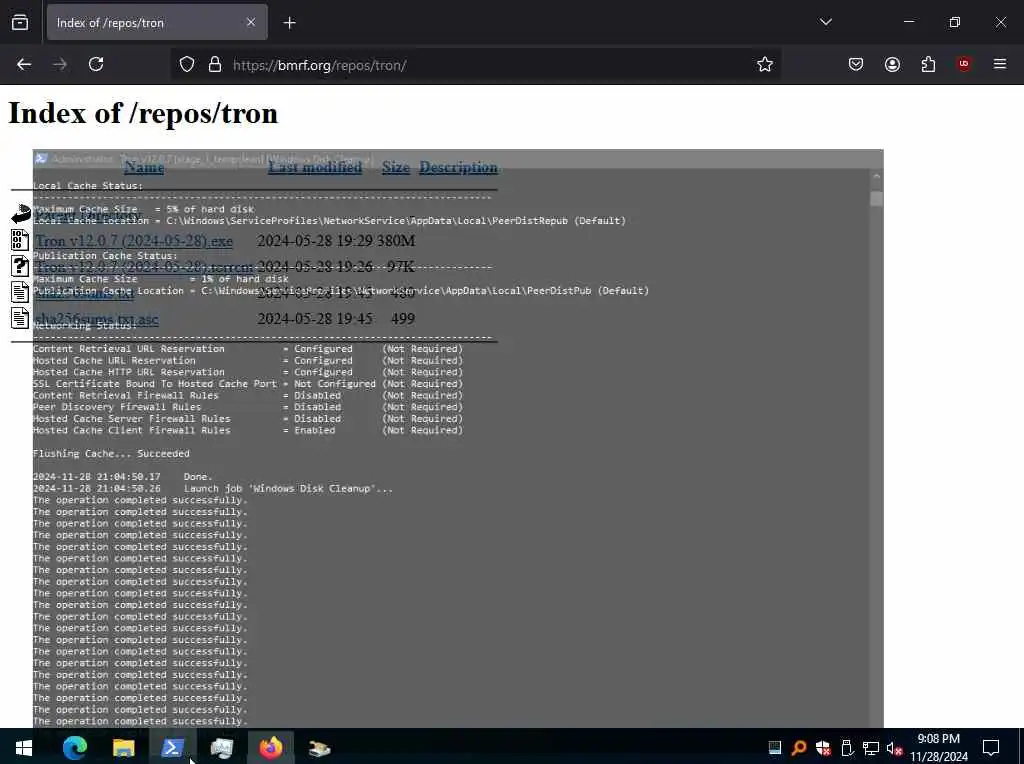Image resolution: width=1024 pixels, height=764 pixels.
Task: Switch to the PowerShell window on the taskbar
Action: (172, 748)
